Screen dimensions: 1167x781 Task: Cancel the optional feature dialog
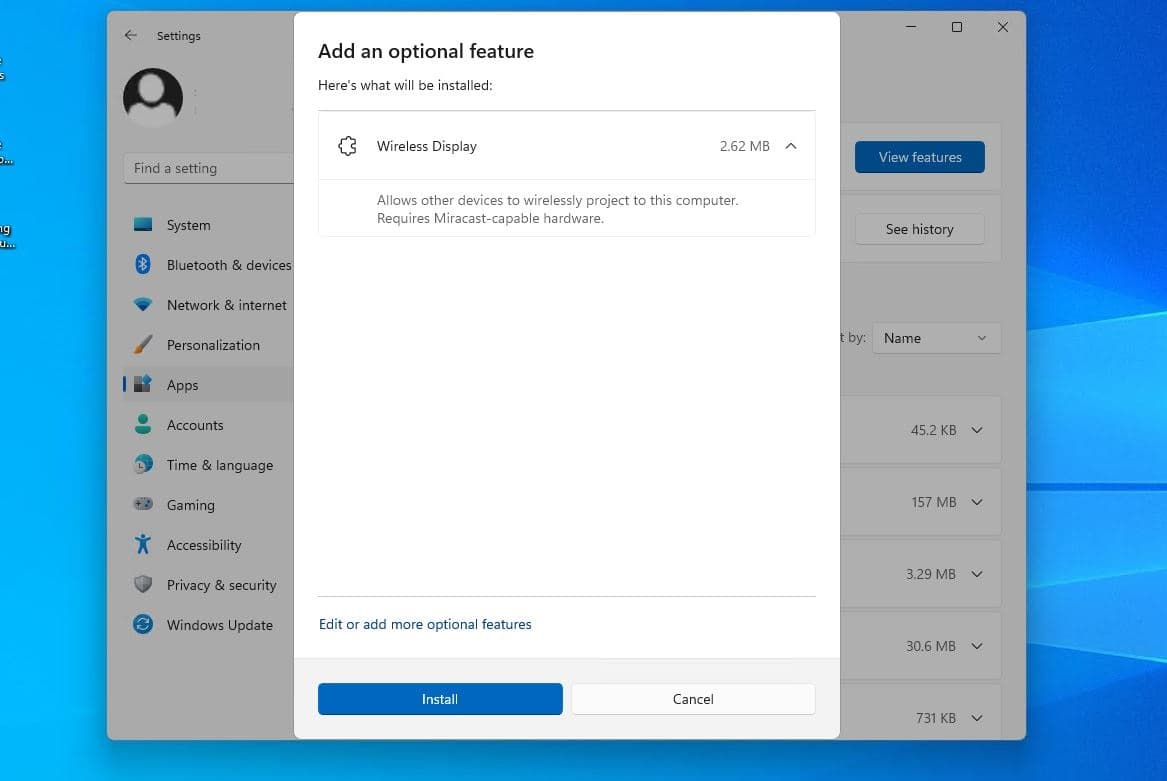tap(693, 699)
